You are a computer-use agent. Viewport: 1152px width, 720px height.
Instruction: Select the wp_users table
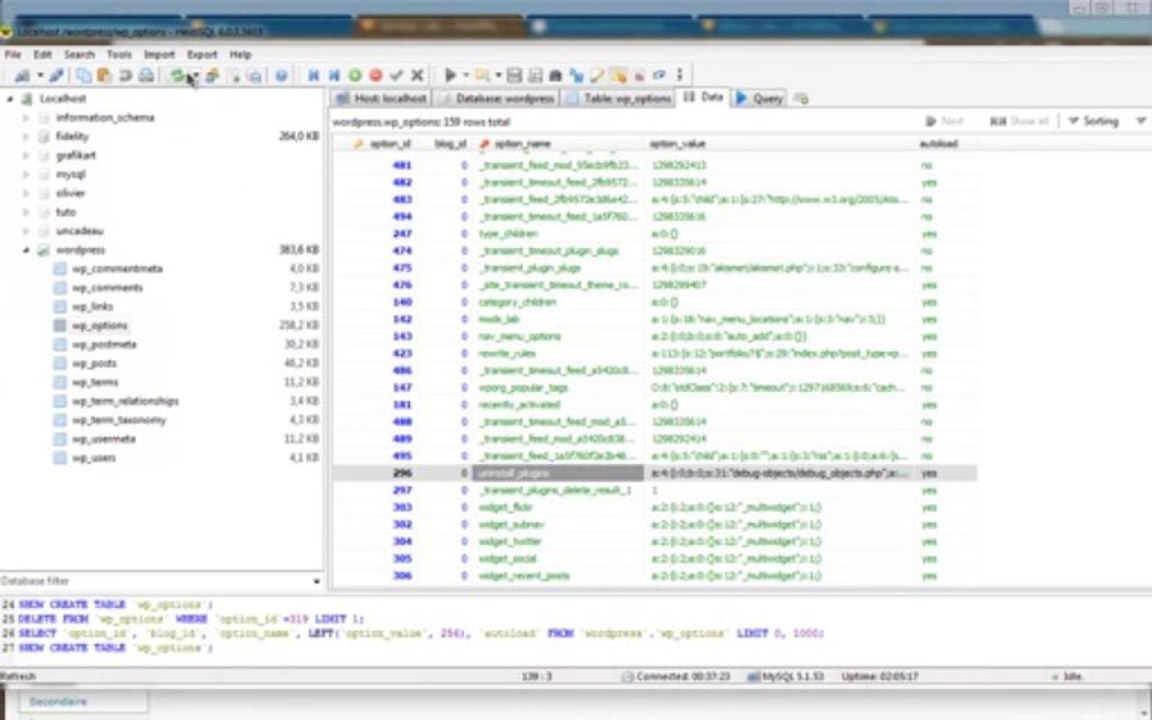point(93,458)
